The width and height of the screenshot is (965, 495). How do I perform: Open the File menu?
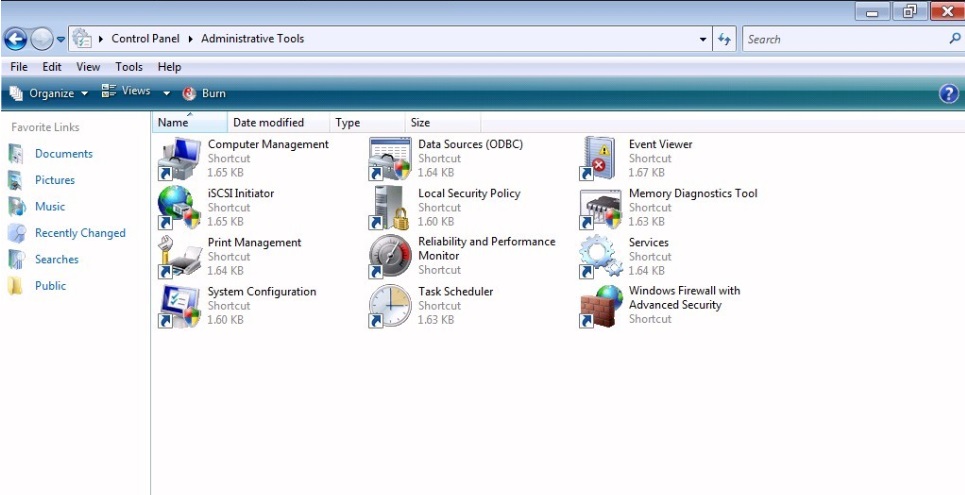pos(18,67)
